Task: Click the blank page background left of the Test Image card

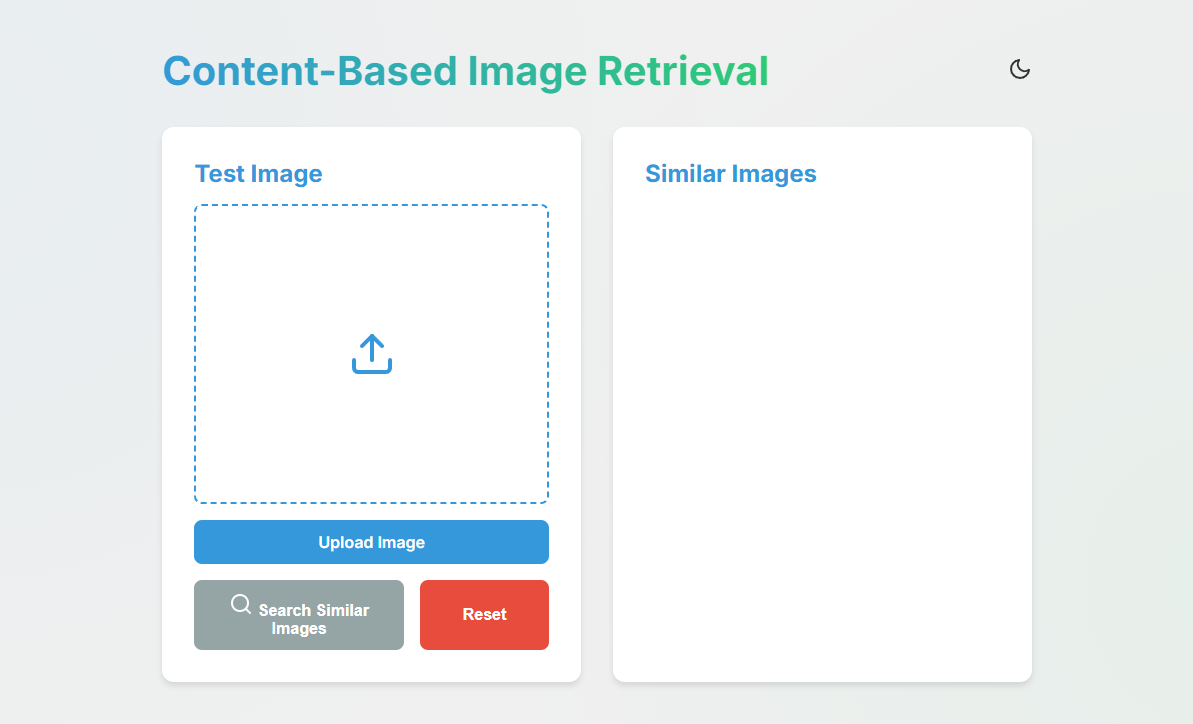Action: coord(80,400)
